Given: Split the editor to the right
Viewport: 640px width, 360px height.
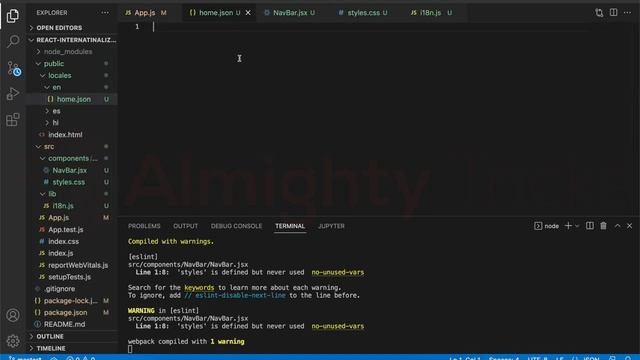Looking at the screenshot, I should (x=613, y=13).
